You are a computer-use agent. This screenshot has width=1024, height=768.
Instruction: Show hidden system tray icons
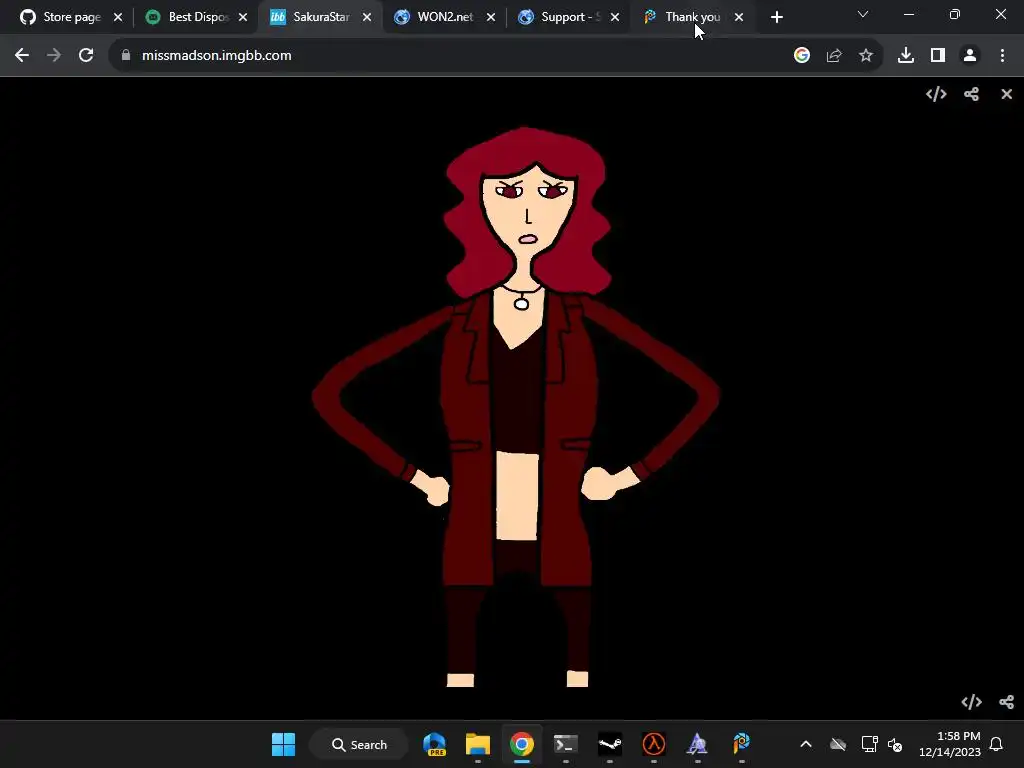click(805, 744)
